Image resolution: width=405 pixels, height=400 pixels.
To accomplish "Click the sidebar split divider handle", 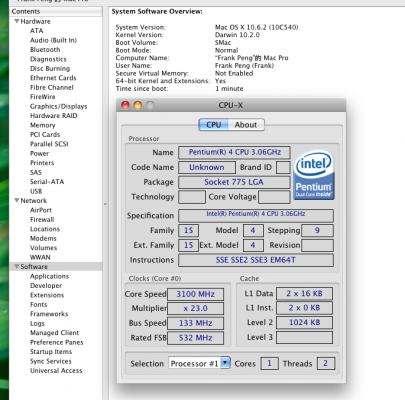I will (x=105, y=203).
